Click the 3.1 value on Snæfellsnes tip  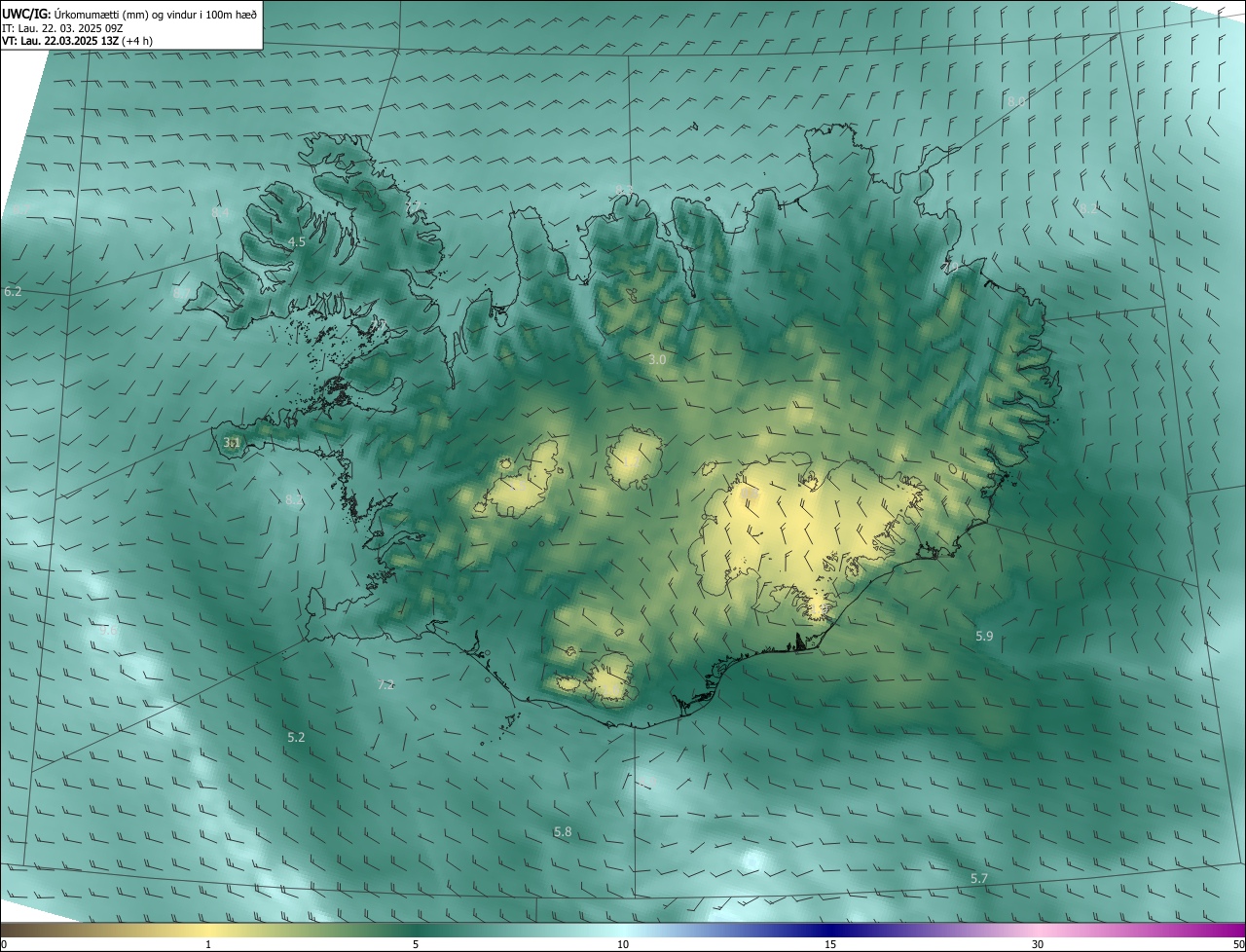(x=232, y=442)
